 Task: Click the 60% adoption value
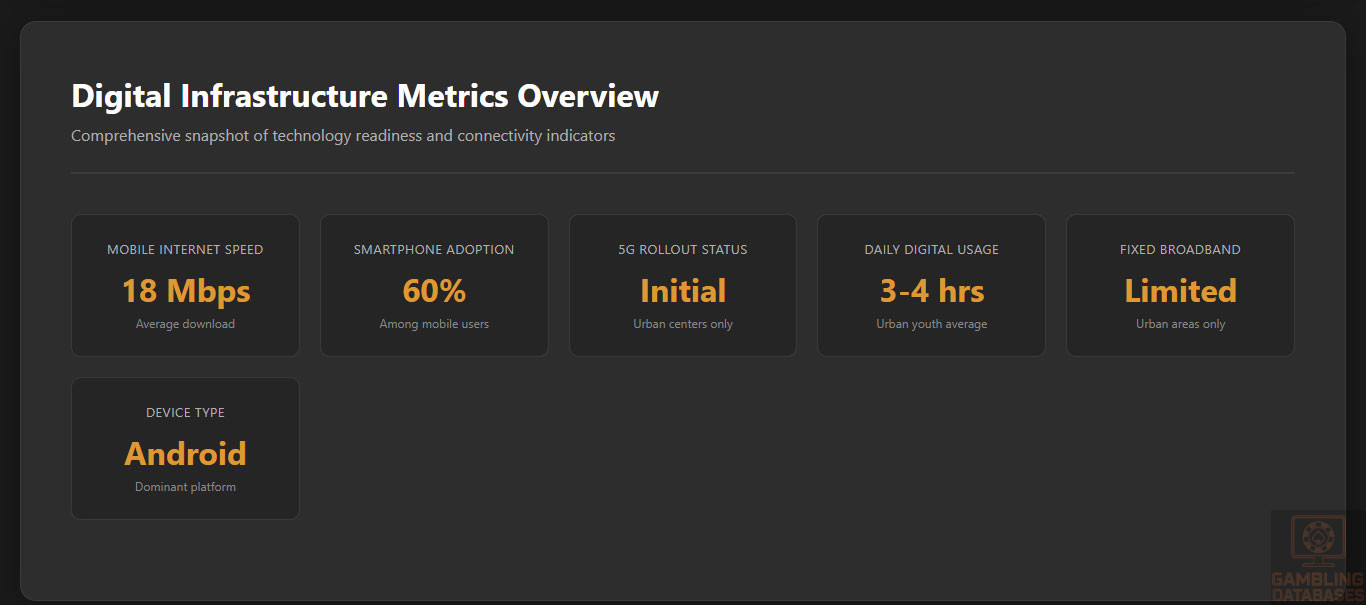434,291
